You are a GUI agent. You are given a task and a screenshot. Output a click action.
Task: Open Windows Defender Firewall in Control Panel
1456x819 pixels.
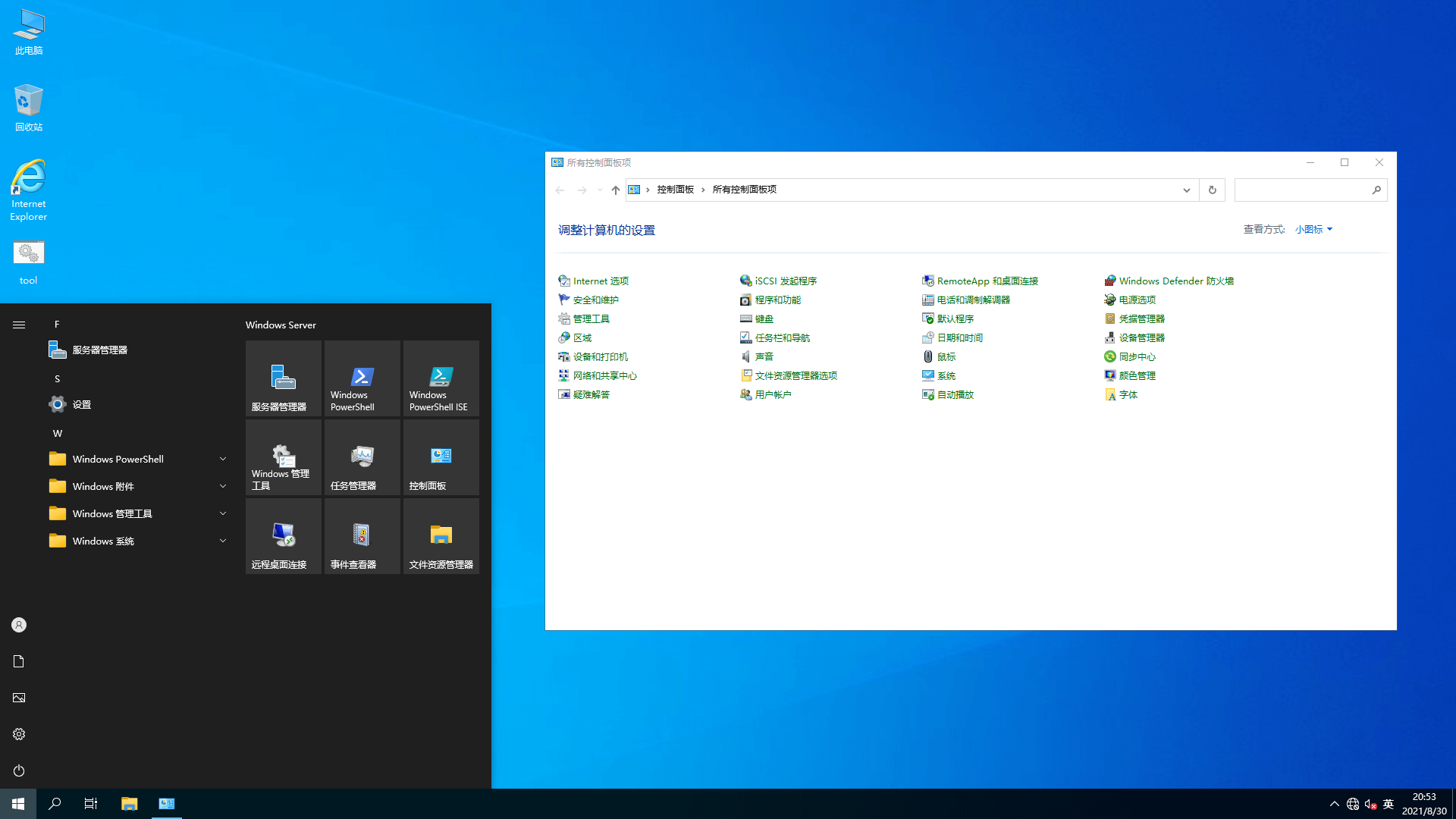[x=1175, y=281]
